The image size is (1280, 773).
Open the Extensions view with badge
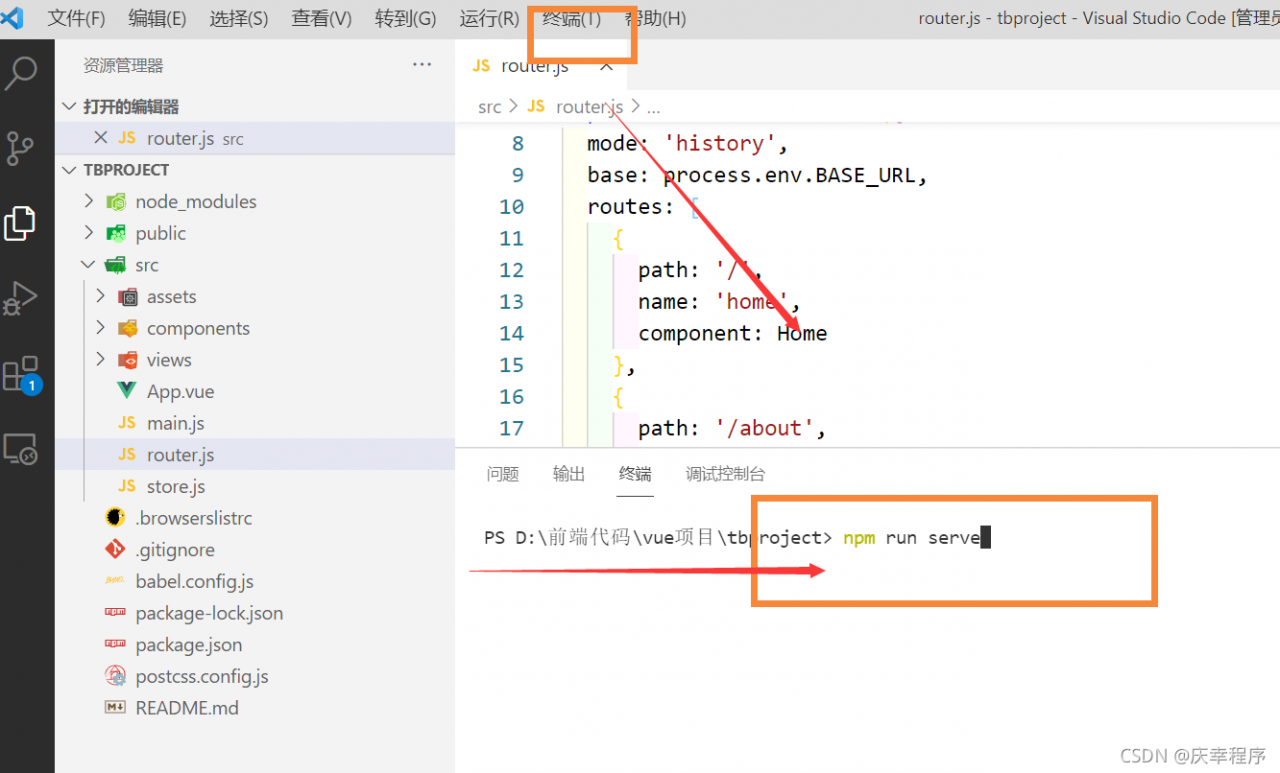(21, 374)
